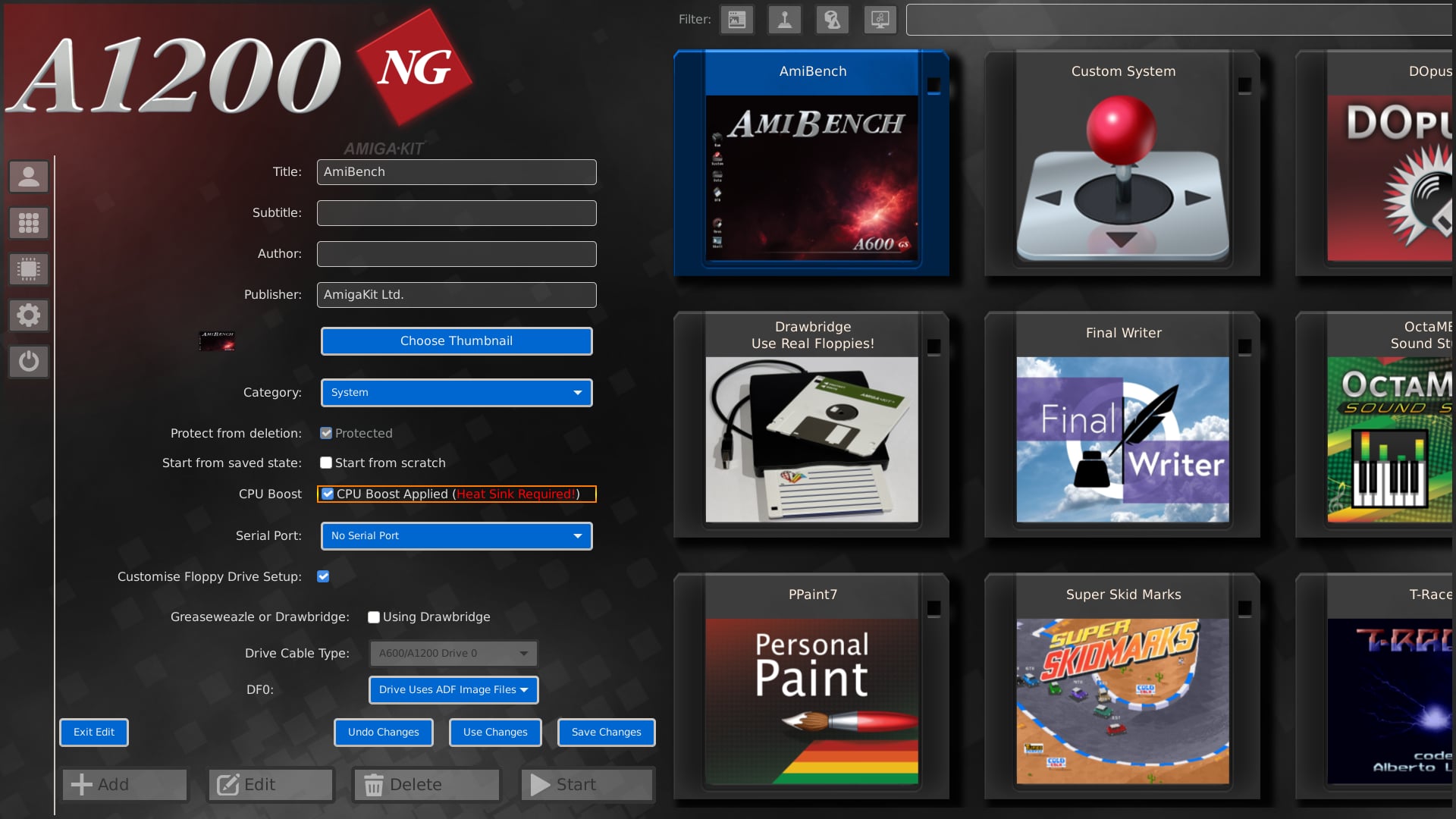Click the joystick games filter icon
This screenshot has width=1456, height=819.
pyautogui.click(x=784, y=20)
